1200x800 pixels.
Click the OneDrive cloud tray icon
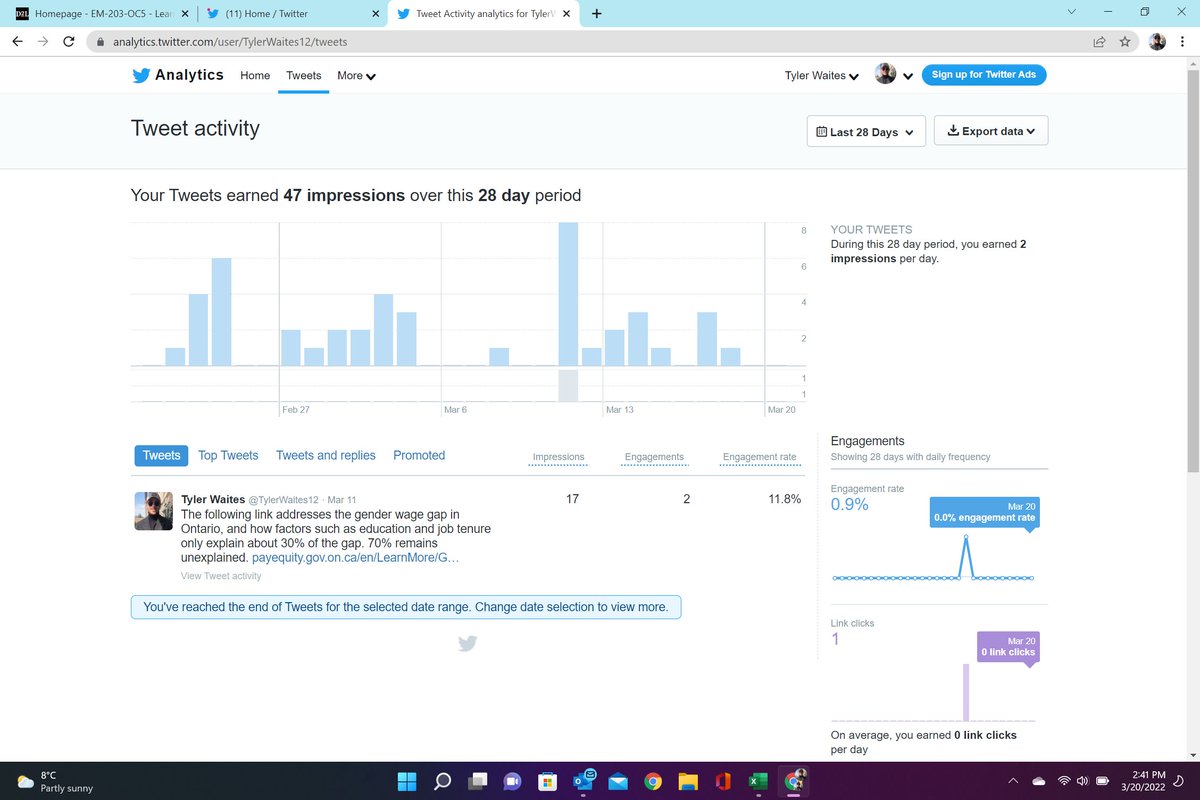point(1039,781)
